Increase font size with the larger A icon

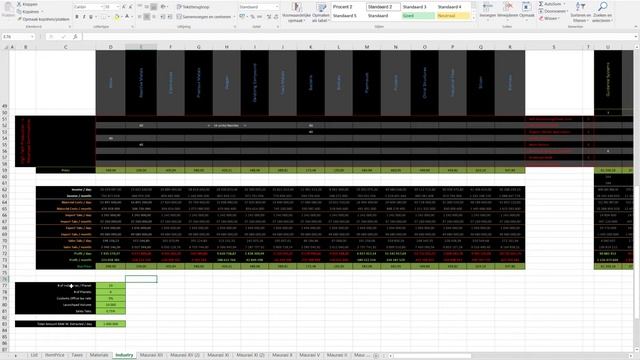pyautogui.click(x=124, y=7)
